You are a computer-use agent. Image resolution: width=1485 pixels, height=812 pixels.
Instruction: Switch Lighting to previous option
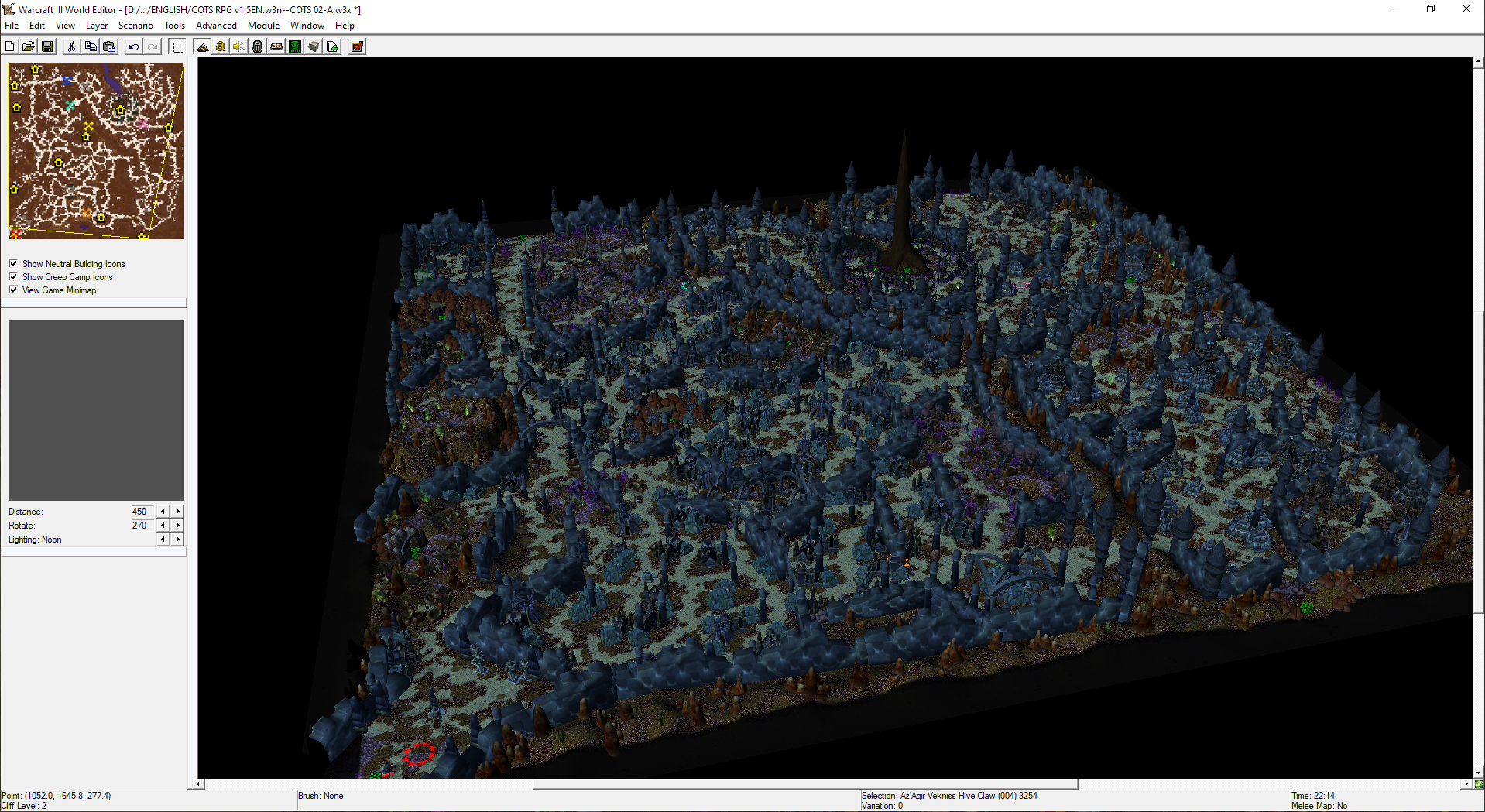[163, 539]
